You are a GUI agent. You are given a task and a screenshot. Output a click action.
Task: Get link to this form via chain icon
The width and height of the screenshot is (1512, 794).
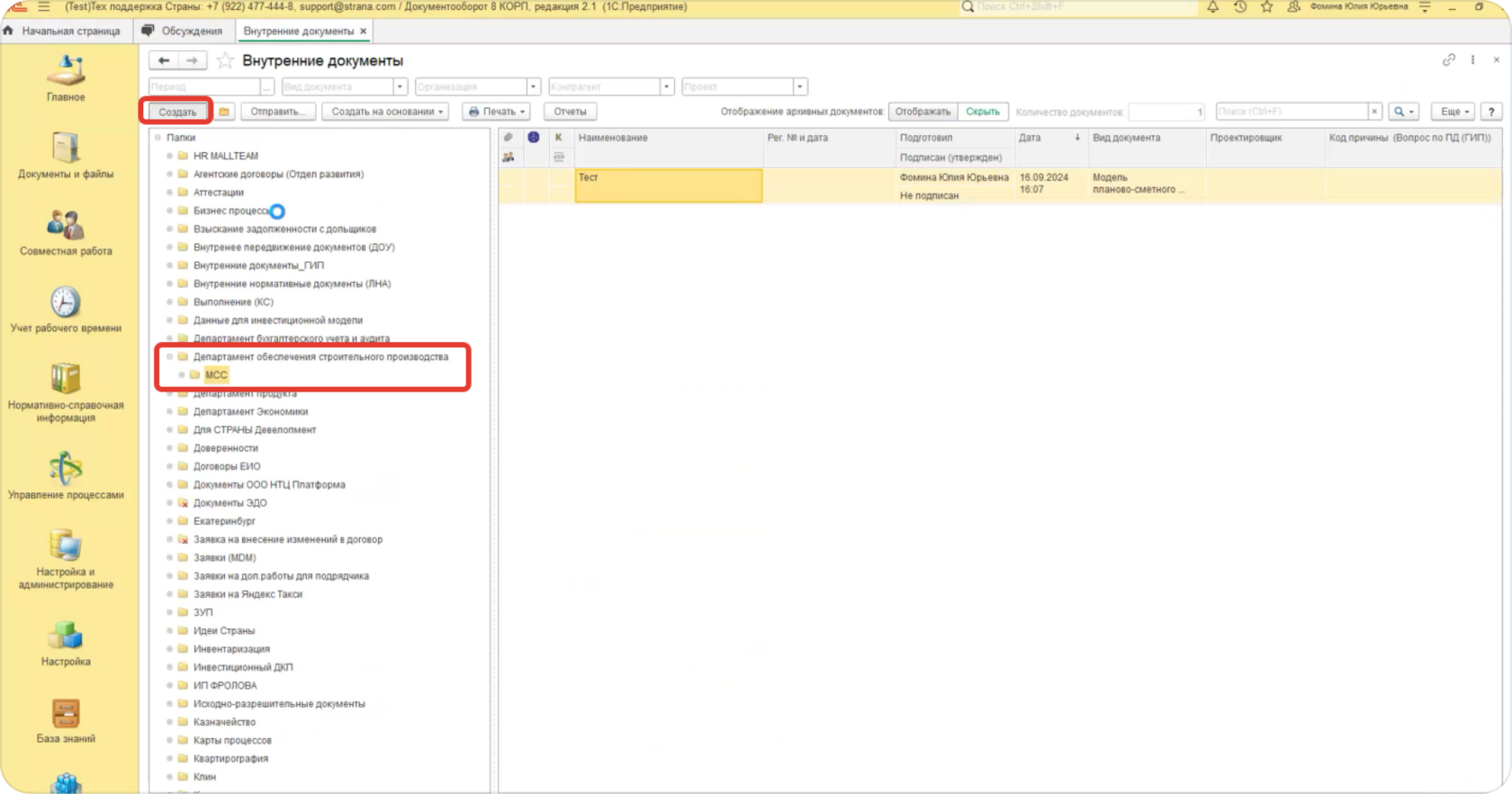pyautogui.click(x=1448, y=60)
